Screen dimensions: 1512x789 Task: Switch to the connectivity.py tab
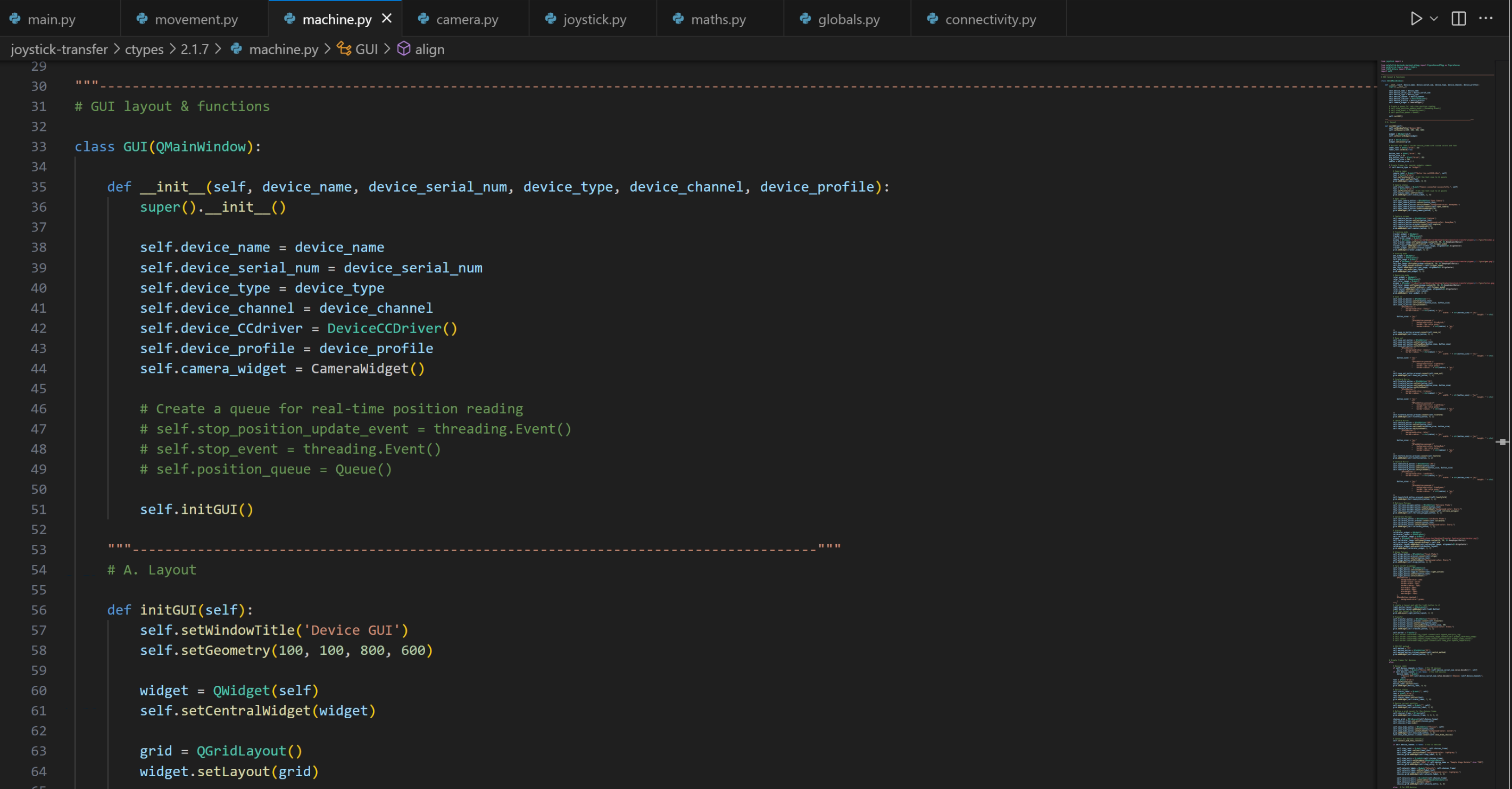coord(990,19)
